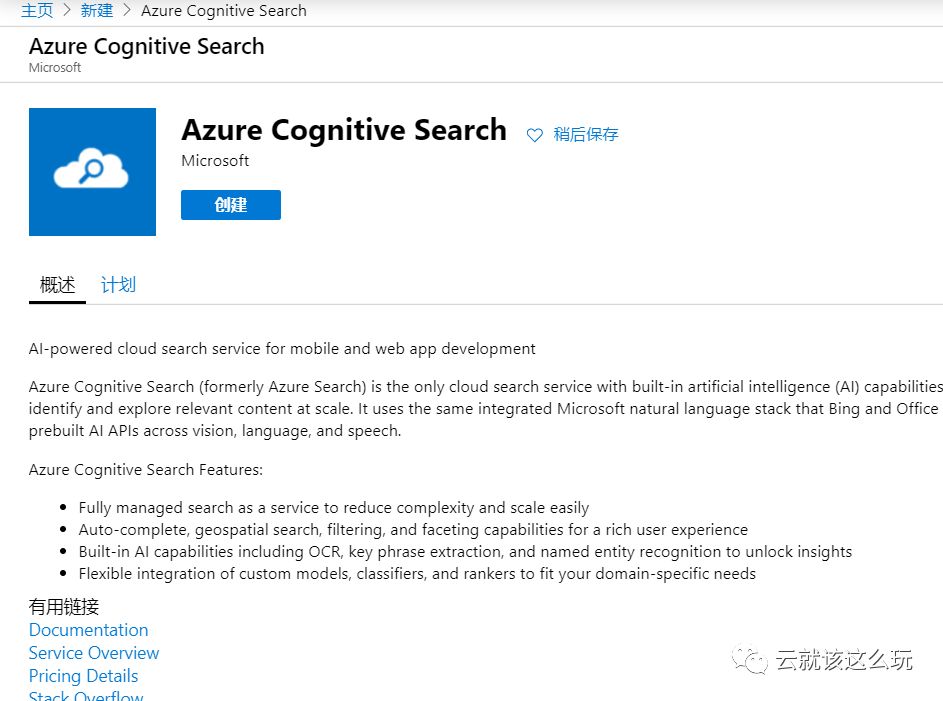Click the page header Azure Cognitive Search

point(147,46)
